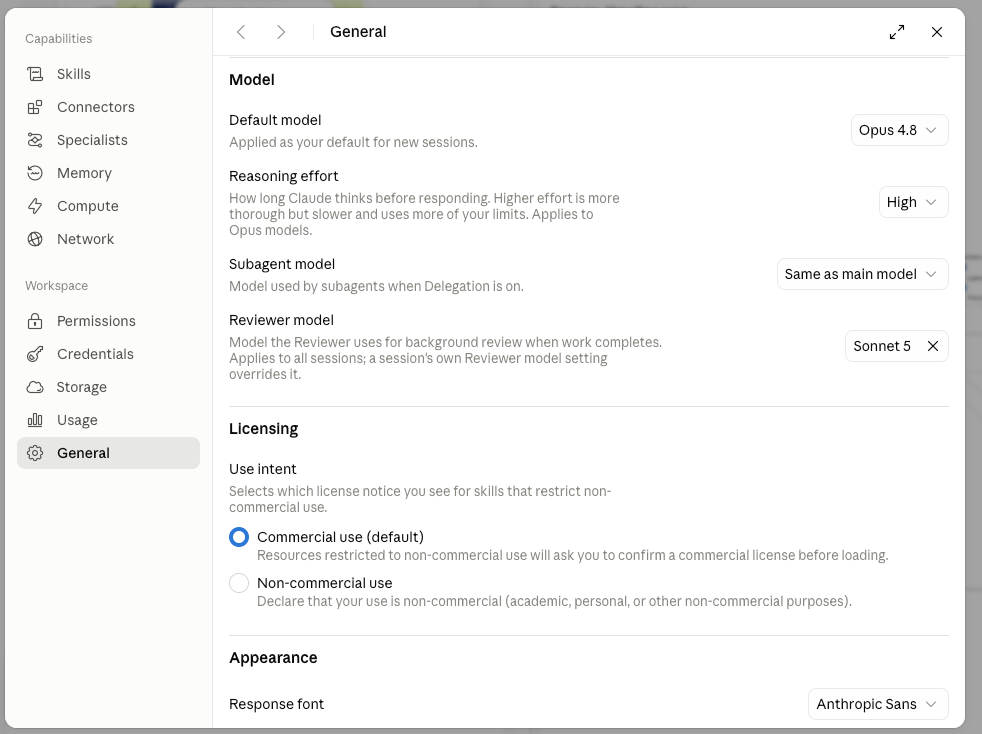982x734 pixels.
Task: Open the Subagent model dropdown
Action: coord(862,274)
